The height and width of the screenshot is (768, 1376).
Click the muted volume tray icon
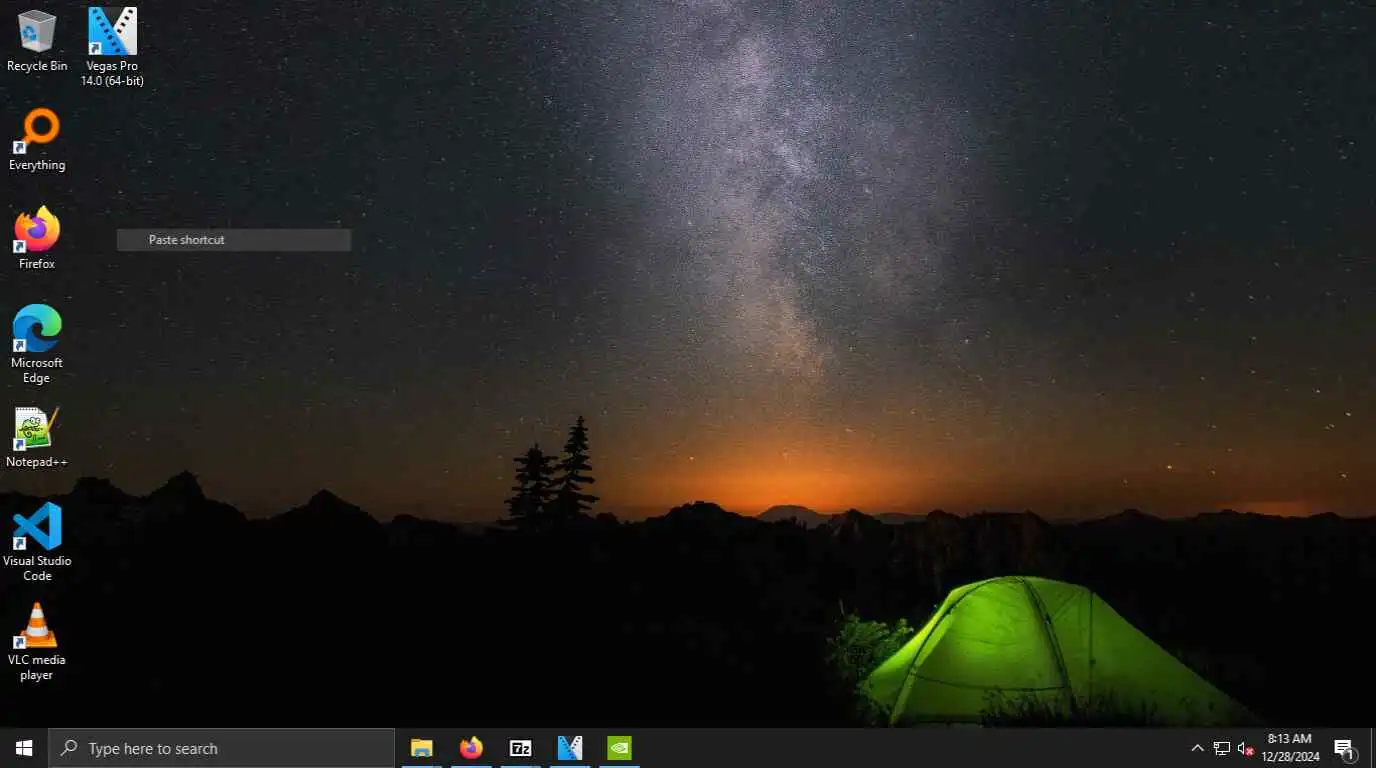pos(1245,748)
